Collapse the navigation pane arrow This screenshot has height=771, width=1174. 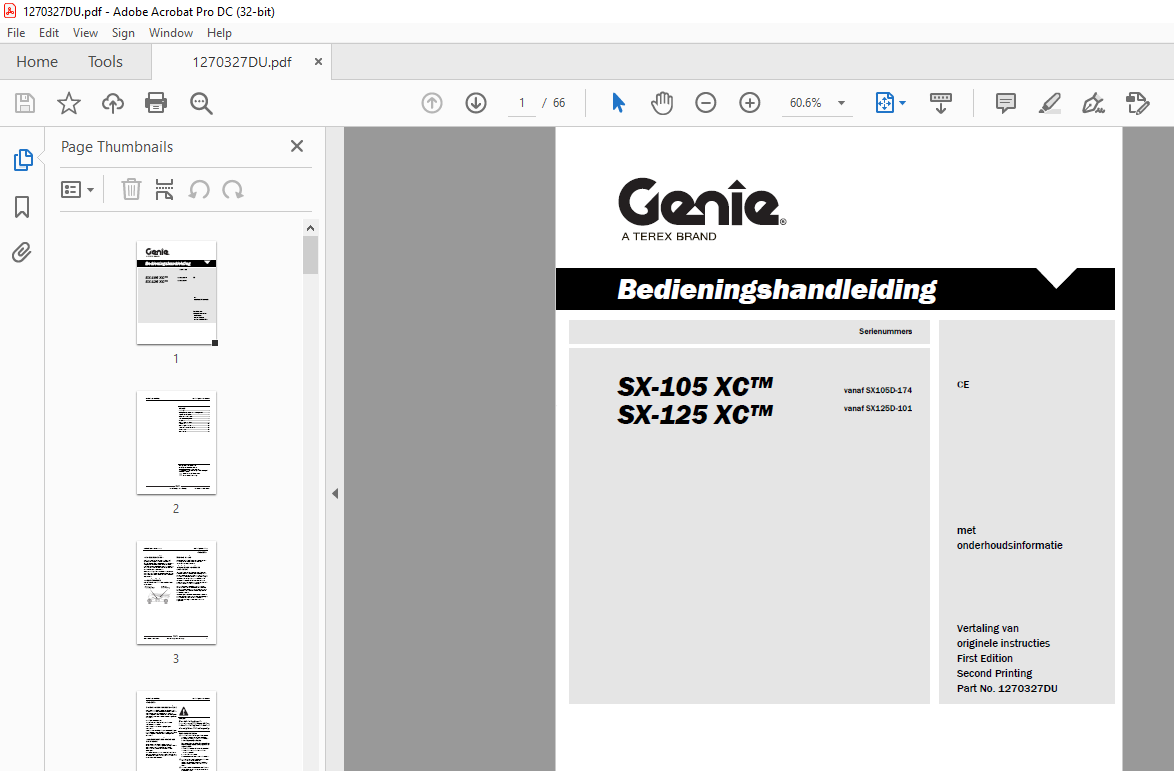tap(335, 493)
